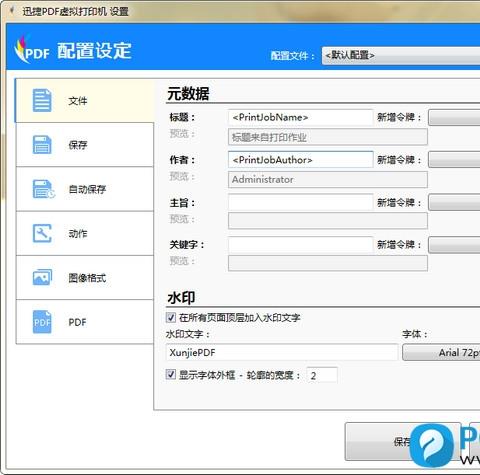Switch to the 保存 tab

[85, 145]
